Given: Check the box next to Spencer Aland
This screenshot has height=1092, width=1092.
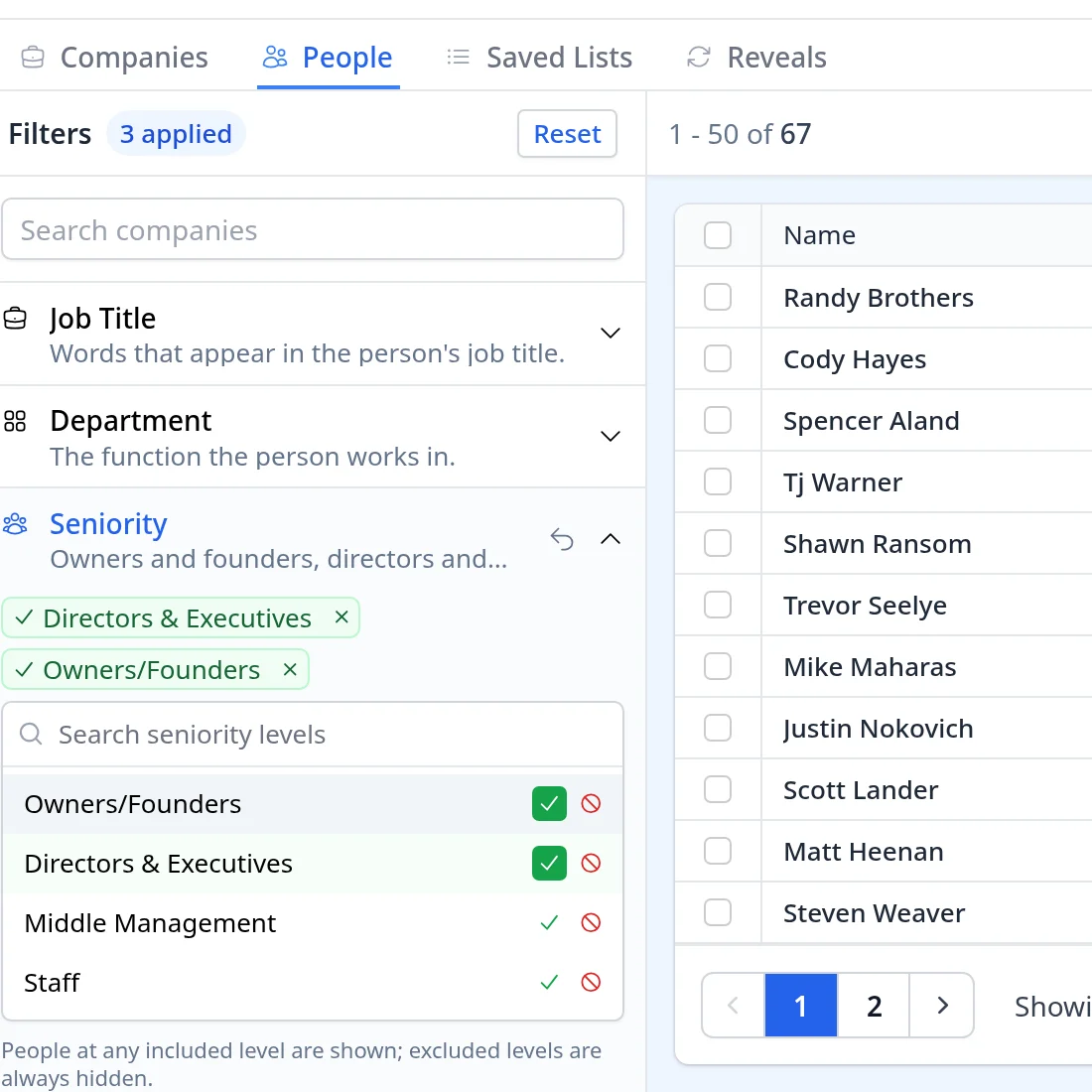Looking at the screenshot, I should click(718, 421).
